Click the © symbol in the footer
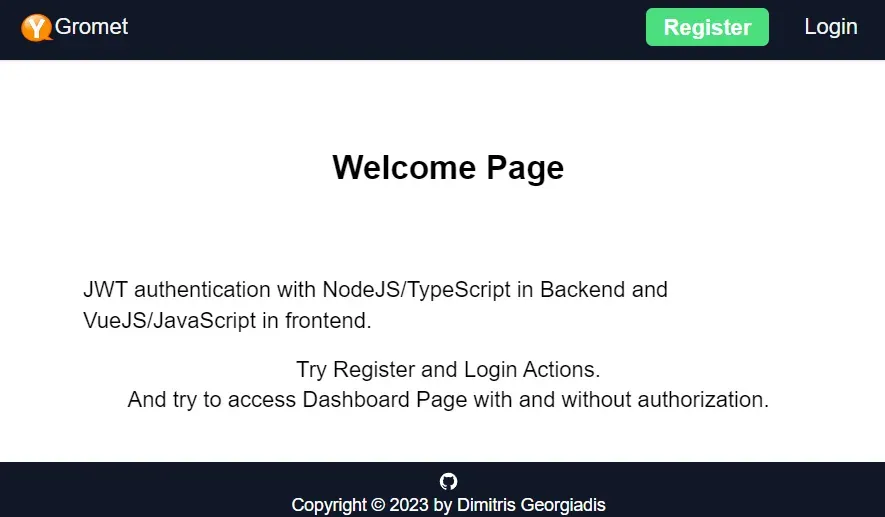 [x=378, y=505]
